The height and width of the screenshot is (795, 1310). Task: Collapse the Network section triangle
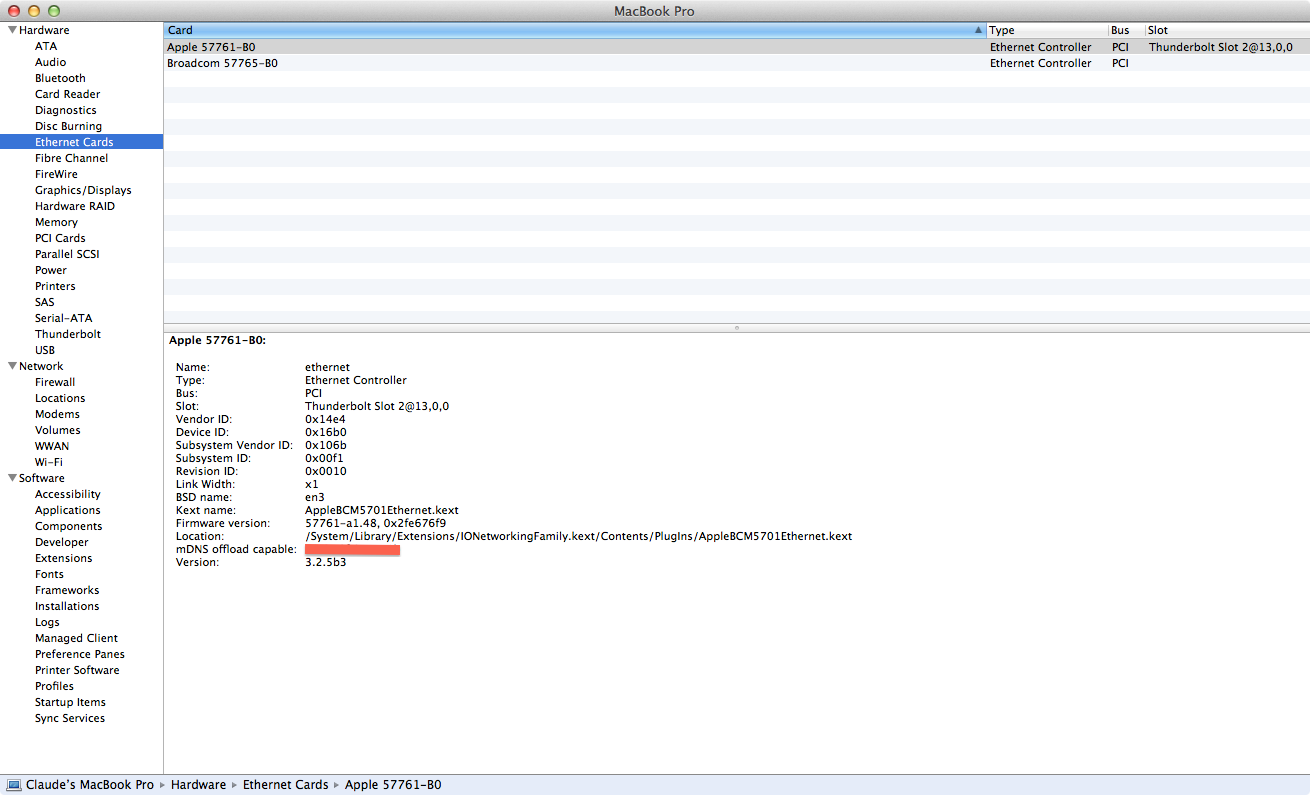12,366
